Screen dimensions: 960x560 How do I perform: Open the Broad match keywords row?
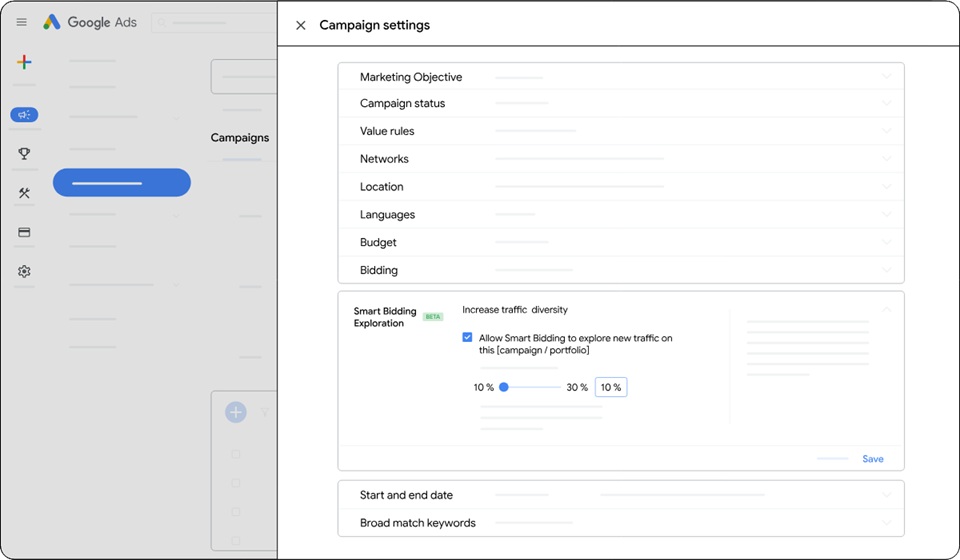pos(621,523)
